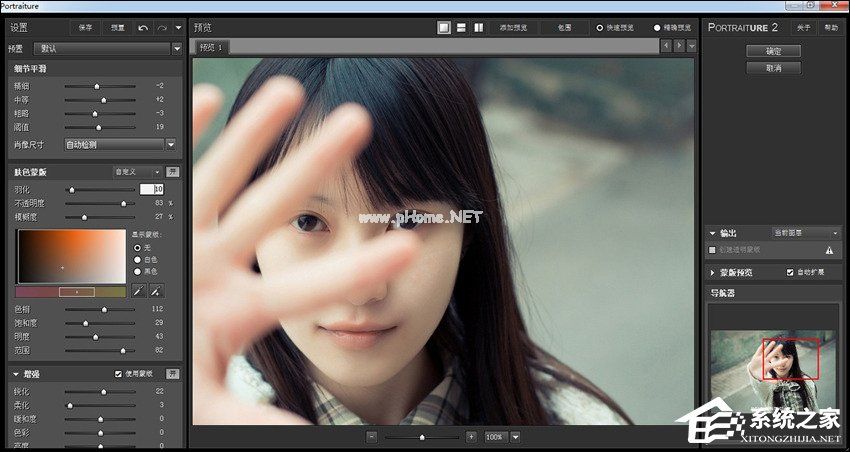The height and width of the screenshot is (452, 850).
Task: Select the 预览 1 tab
Action: click(211, 47)
